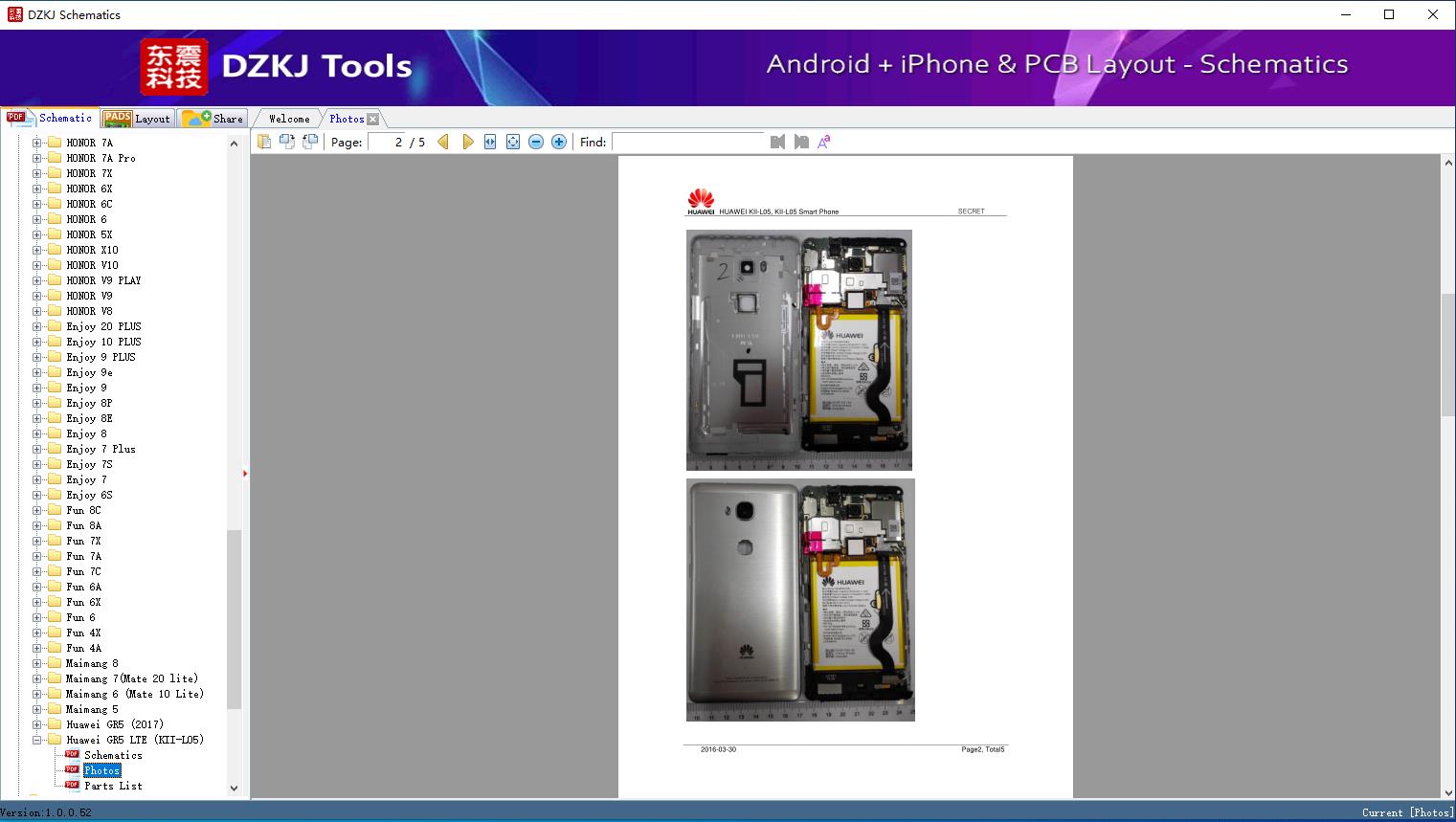
Task: Click the DZKJ Tools logo banner
Action: point(277,67)
